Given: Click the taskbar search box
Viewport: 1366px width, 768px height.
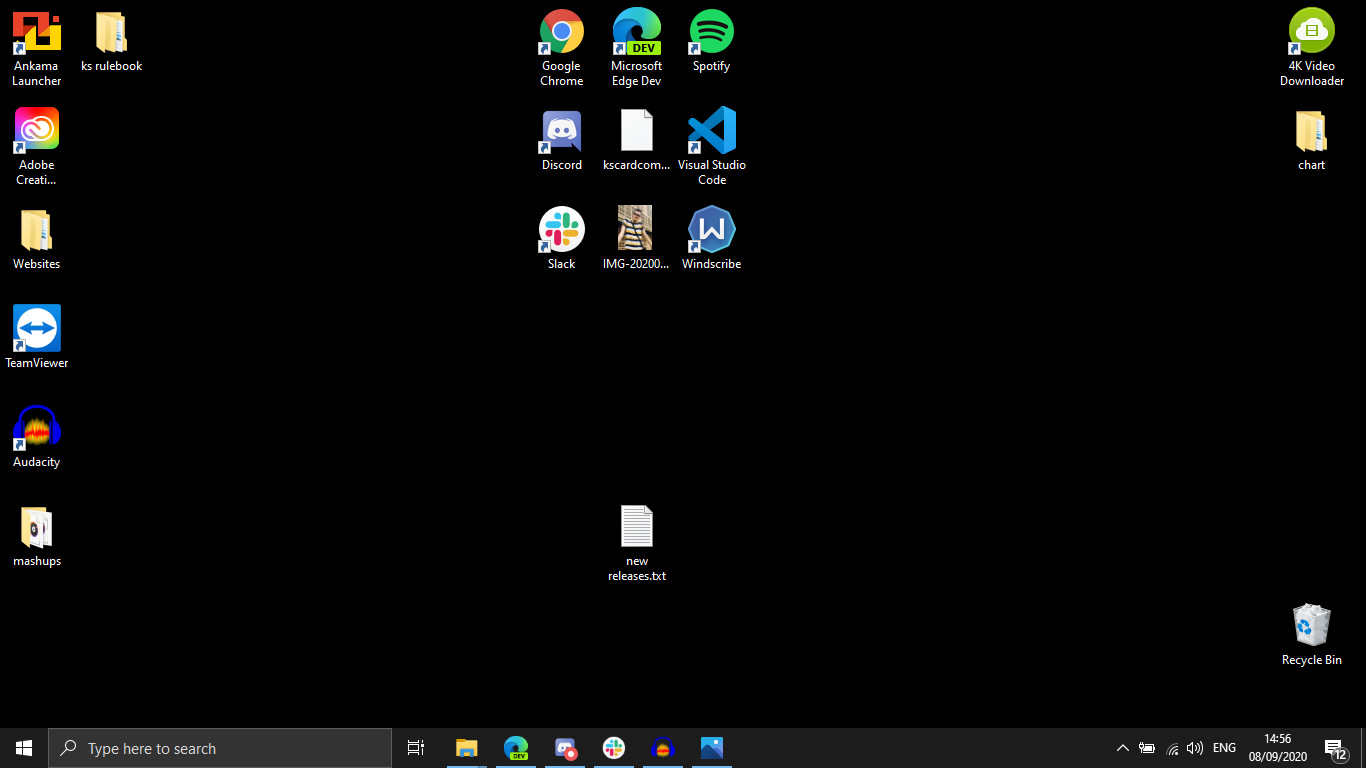Looking at the screenshot, I should click(220, 748).
